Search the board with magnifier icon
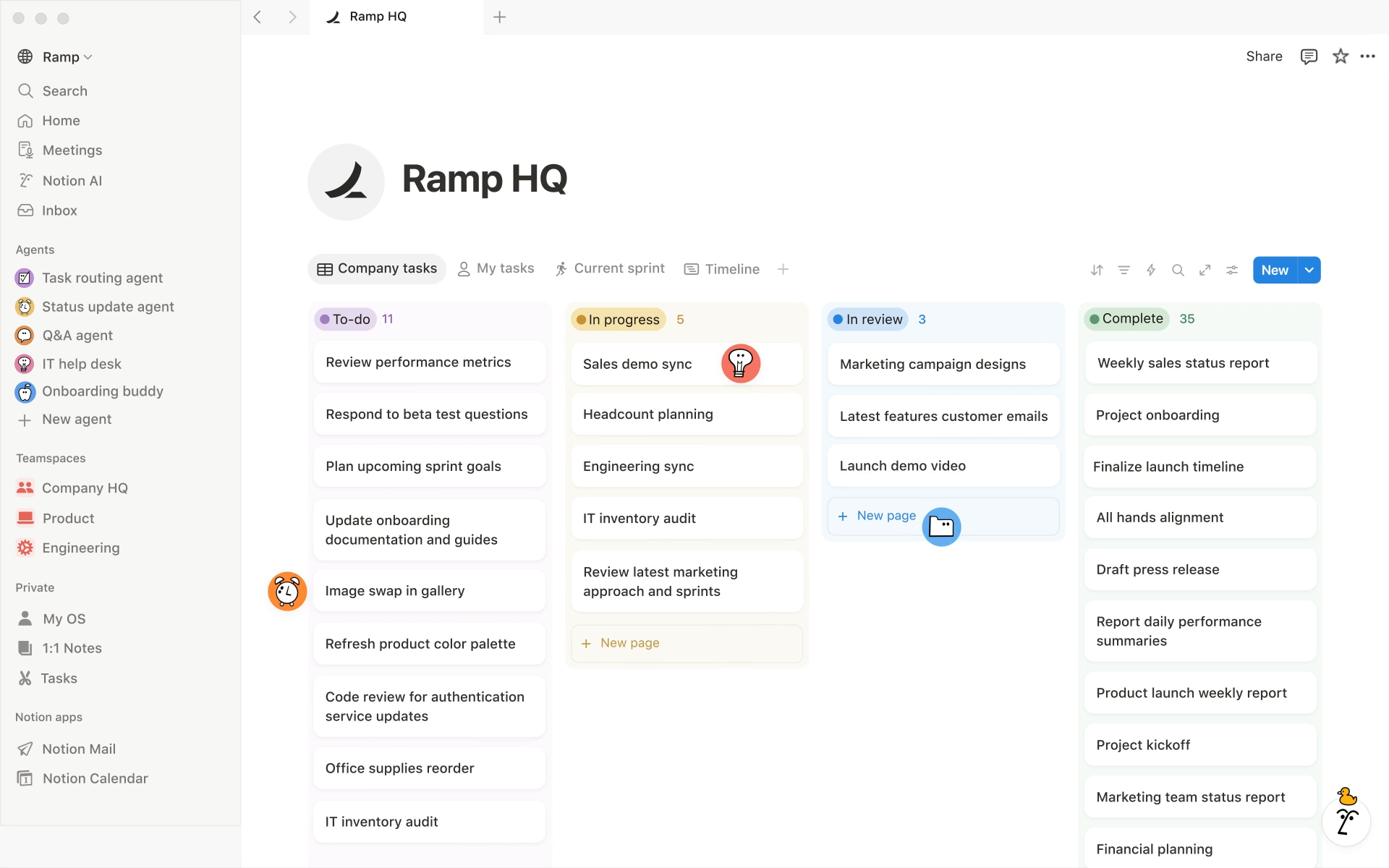 1178,270
